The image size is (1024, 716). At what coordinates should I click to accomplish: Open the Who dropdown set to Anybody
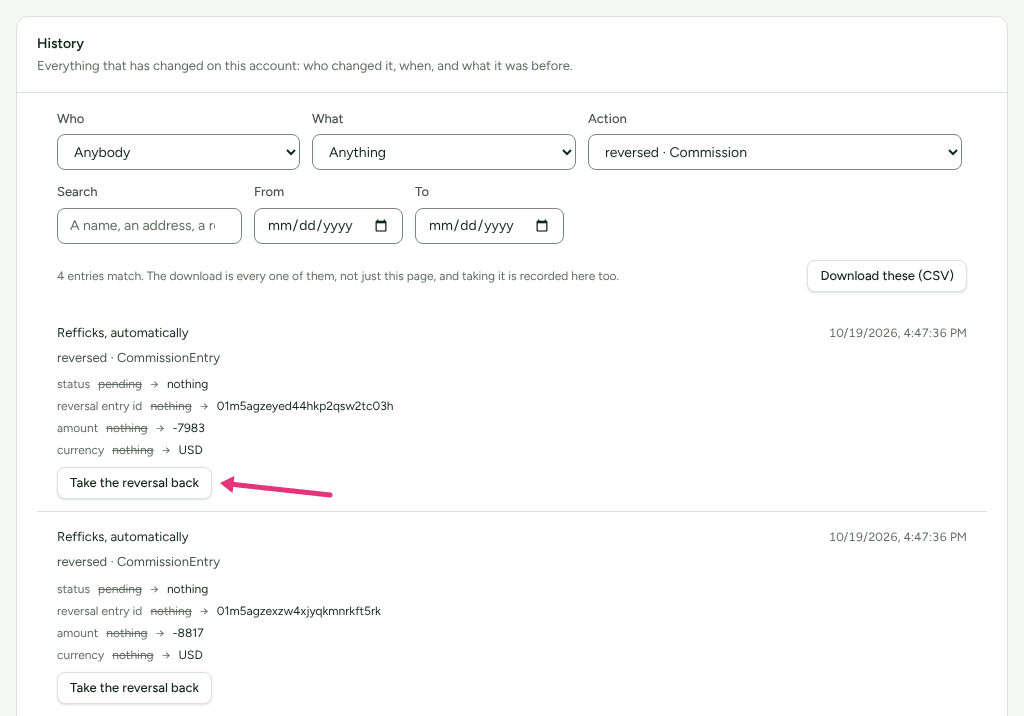178,152
